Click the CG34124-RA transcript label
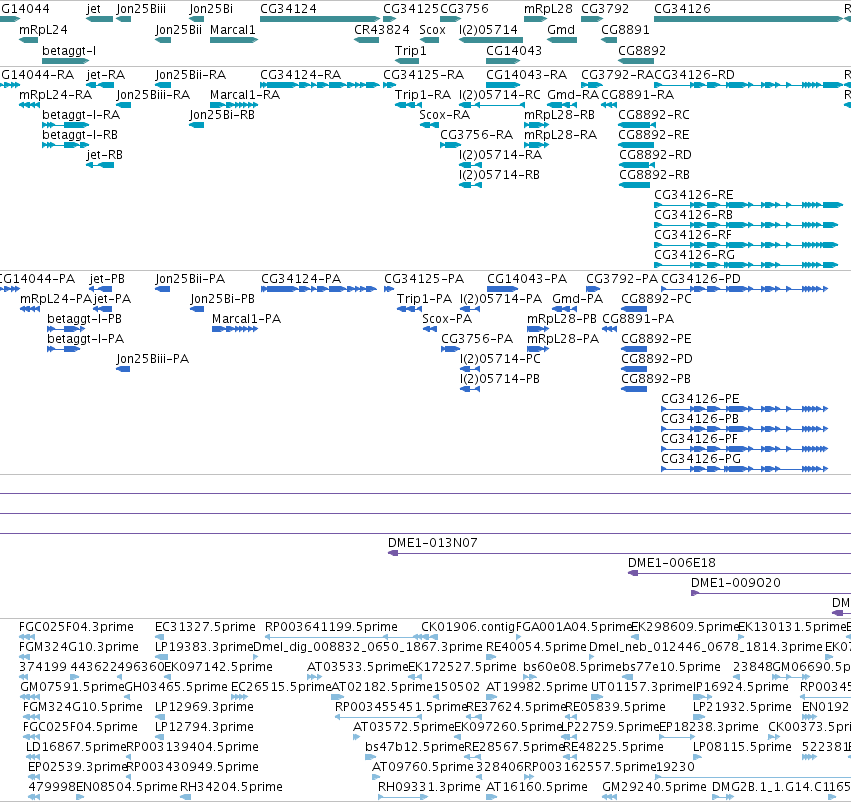 coord(301,74)
